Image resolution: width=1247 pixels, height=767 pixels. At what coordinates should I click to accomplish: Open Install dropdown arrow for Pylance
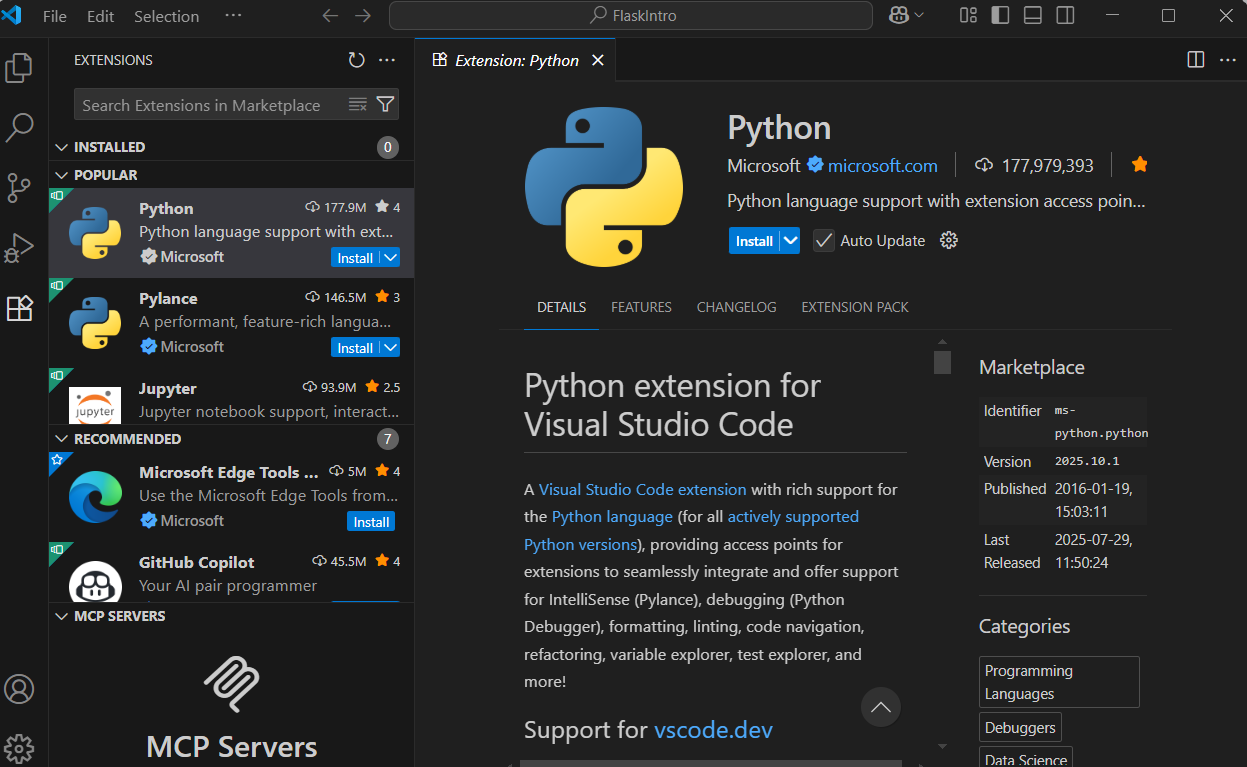pos(391,348)
